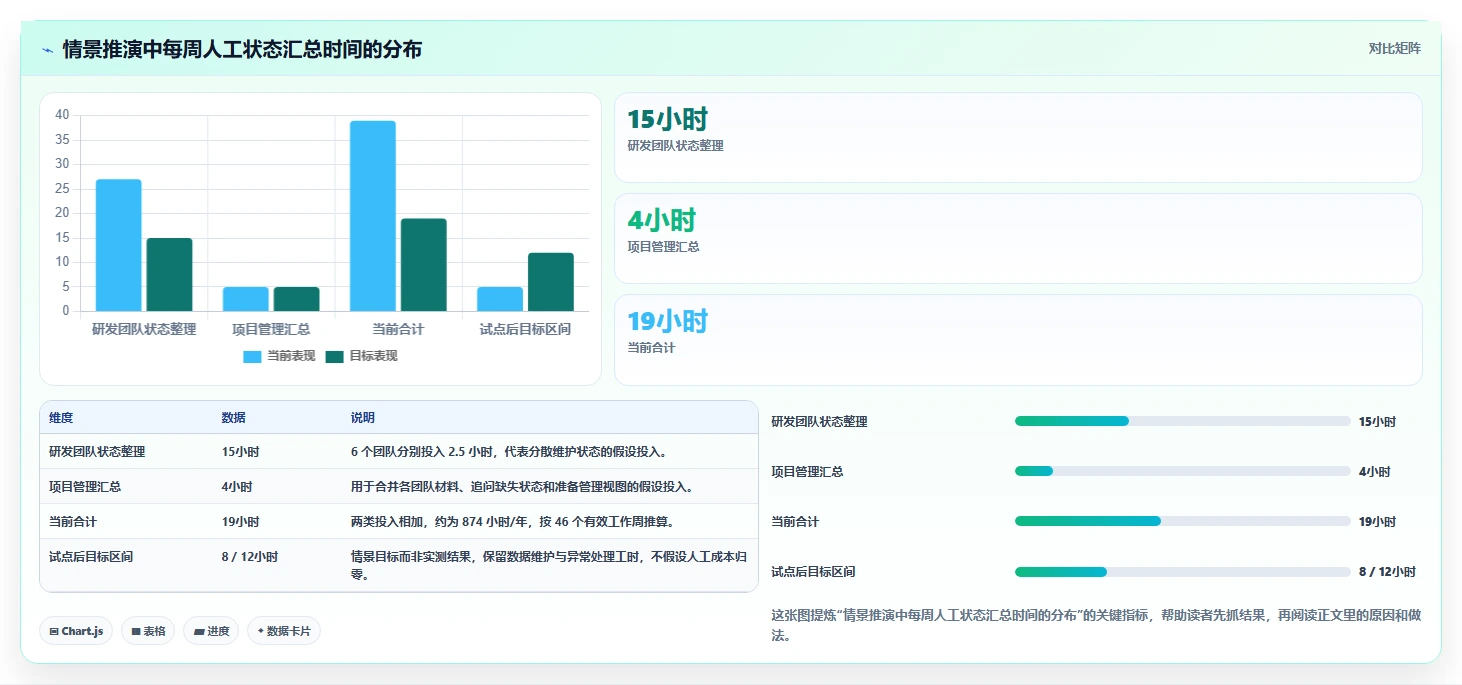The width and height of the screenshot is (1462, 685).
Task: Click the dark green bar for 当前合计
Action: (x=424, y=265)
